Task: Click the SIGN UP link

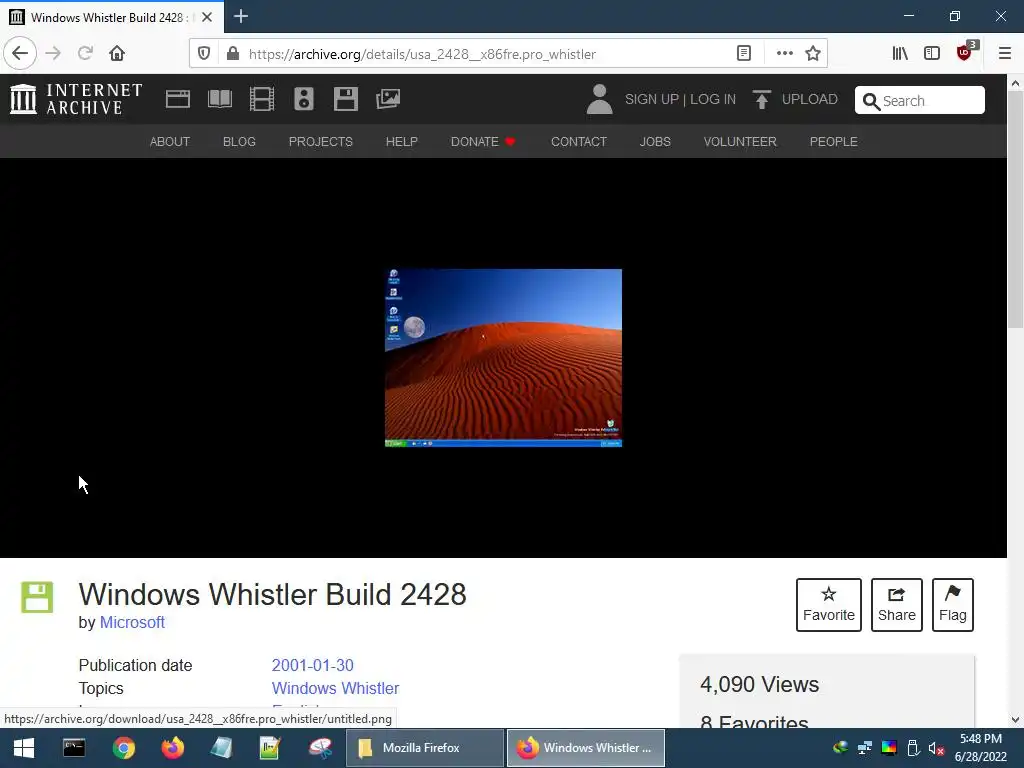Action: [652, 99]
